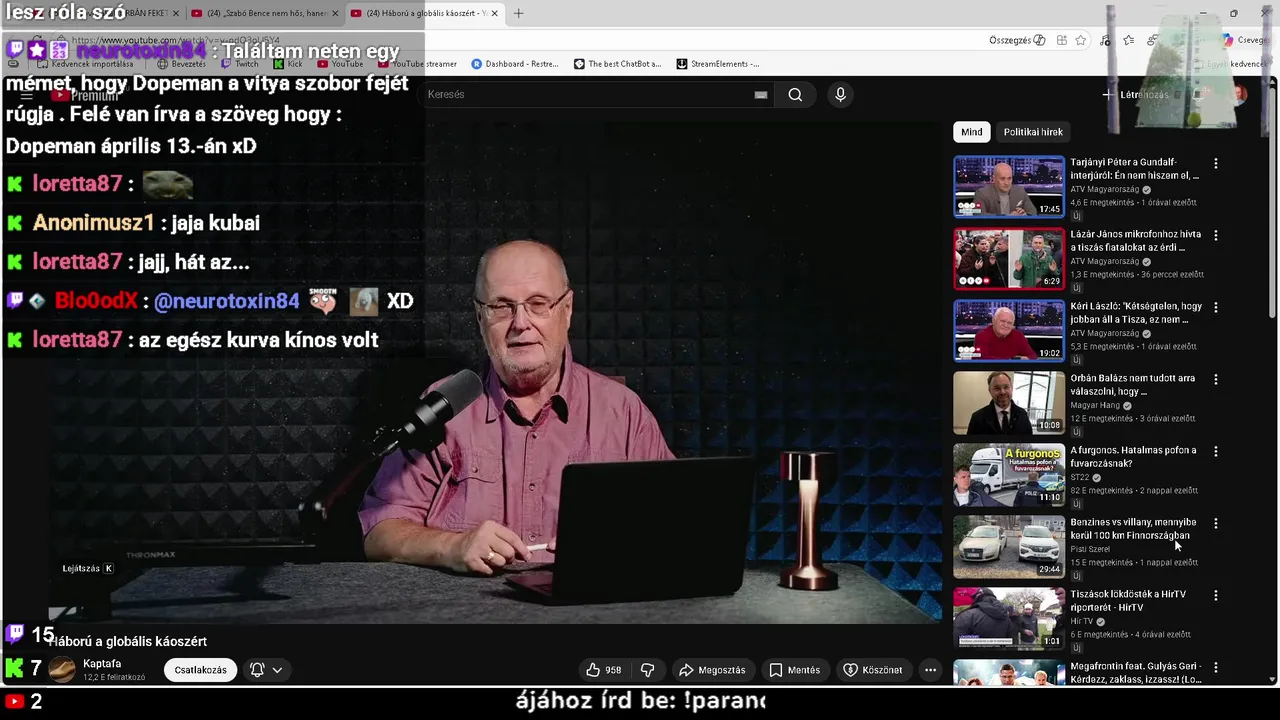Click the Létrehozás create button

pos(1136,95)
